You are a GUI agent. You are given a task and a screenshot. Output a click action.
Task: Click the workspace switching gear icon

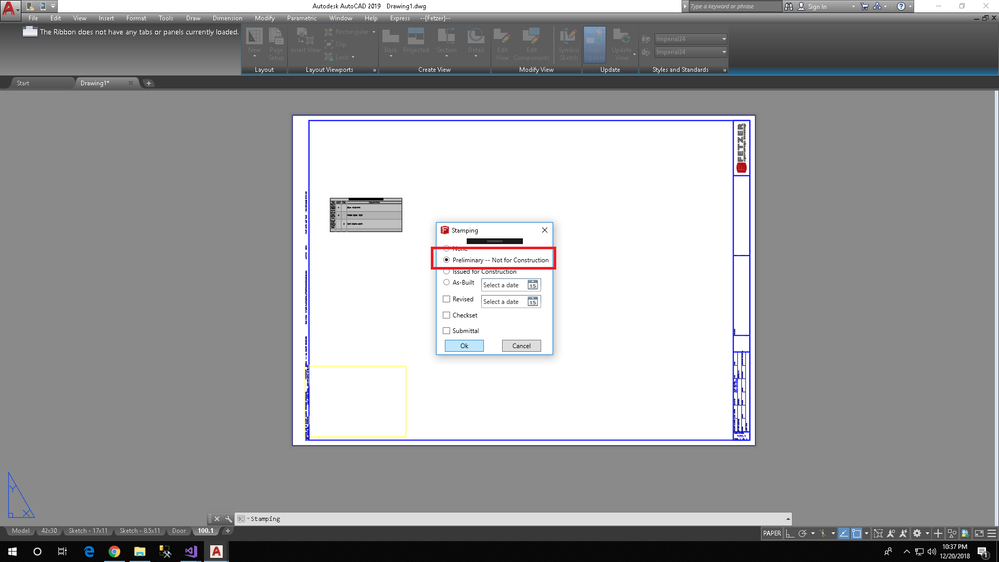click(x=917, y=533)
